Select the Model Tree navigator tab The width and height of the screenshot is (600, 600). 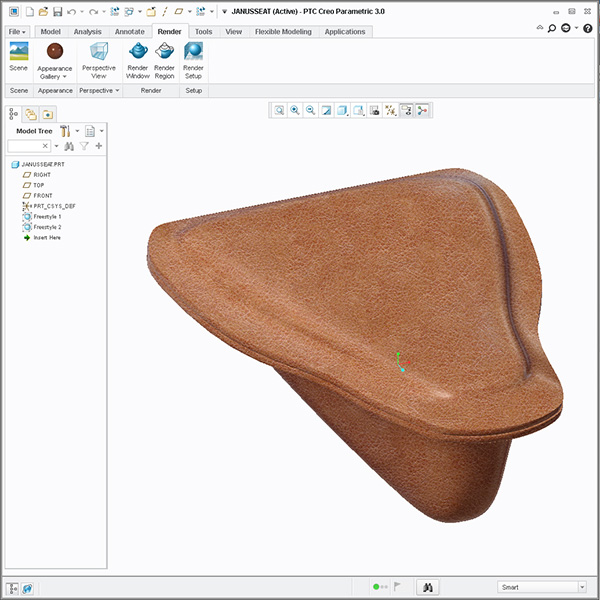point(13,114)
